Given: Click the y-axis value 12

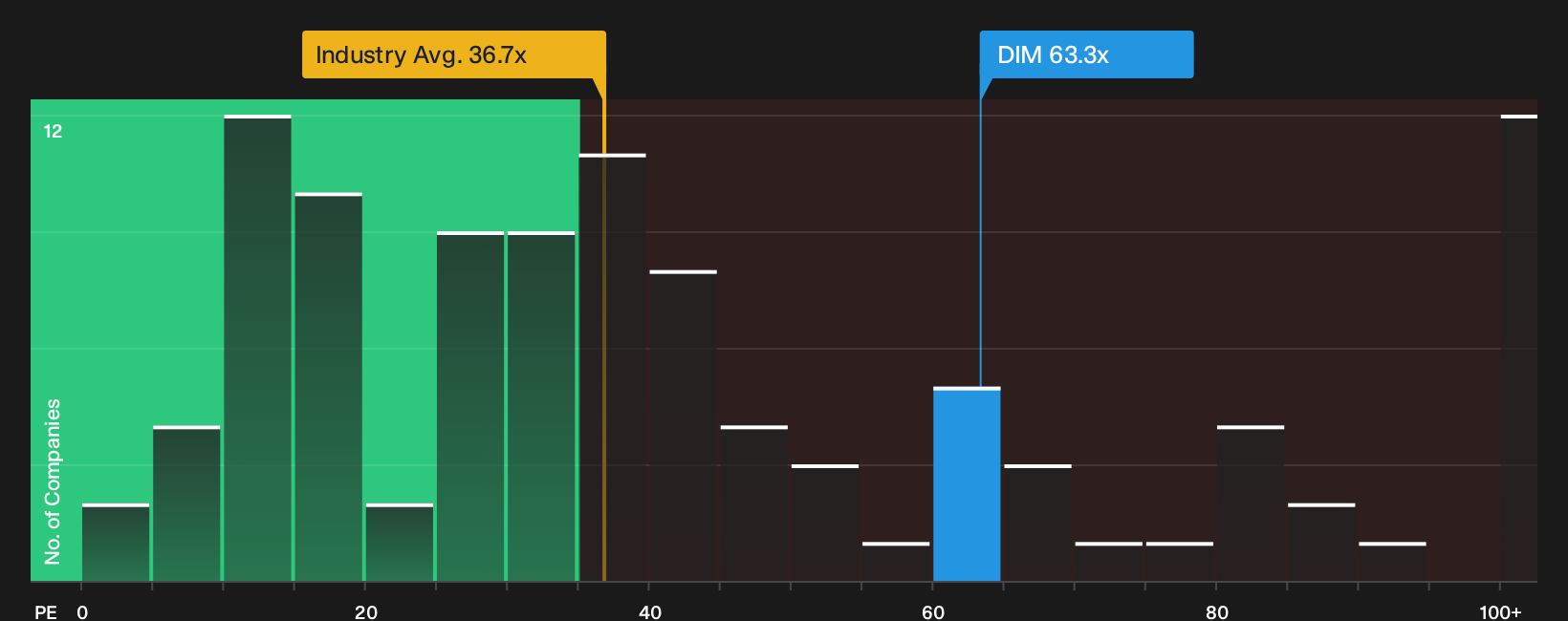Looking at the screenshot, I should pyautogui.click(x=53, y=131).
